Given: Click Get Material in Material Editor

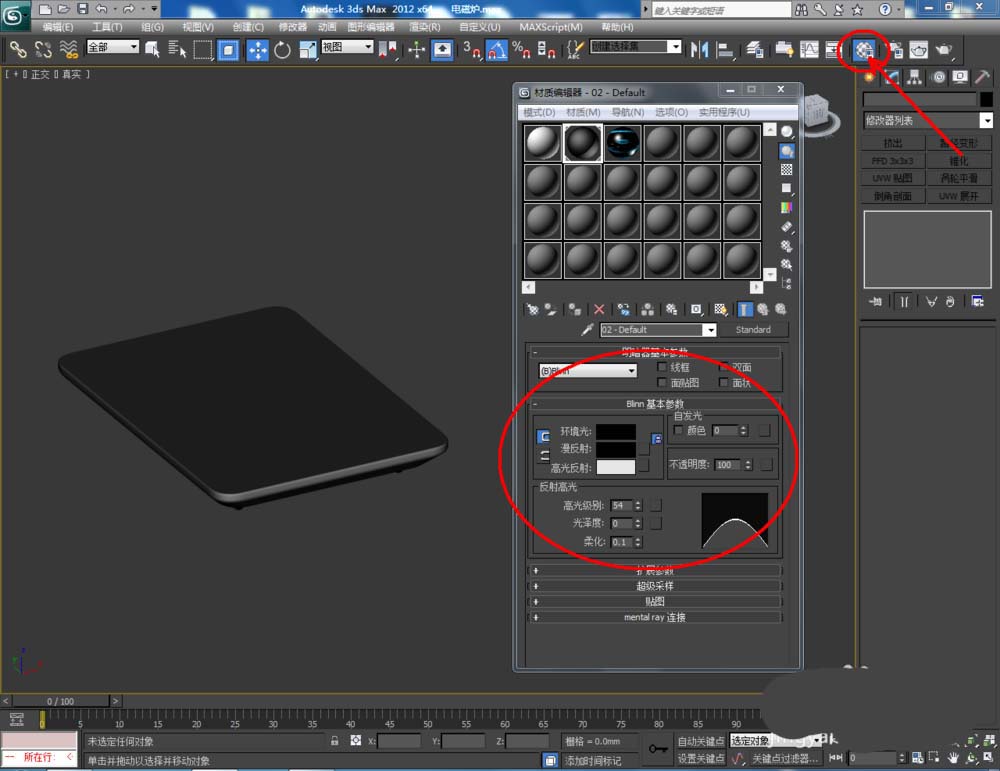Looking at the screenshot, I should [x=532, y=310].
